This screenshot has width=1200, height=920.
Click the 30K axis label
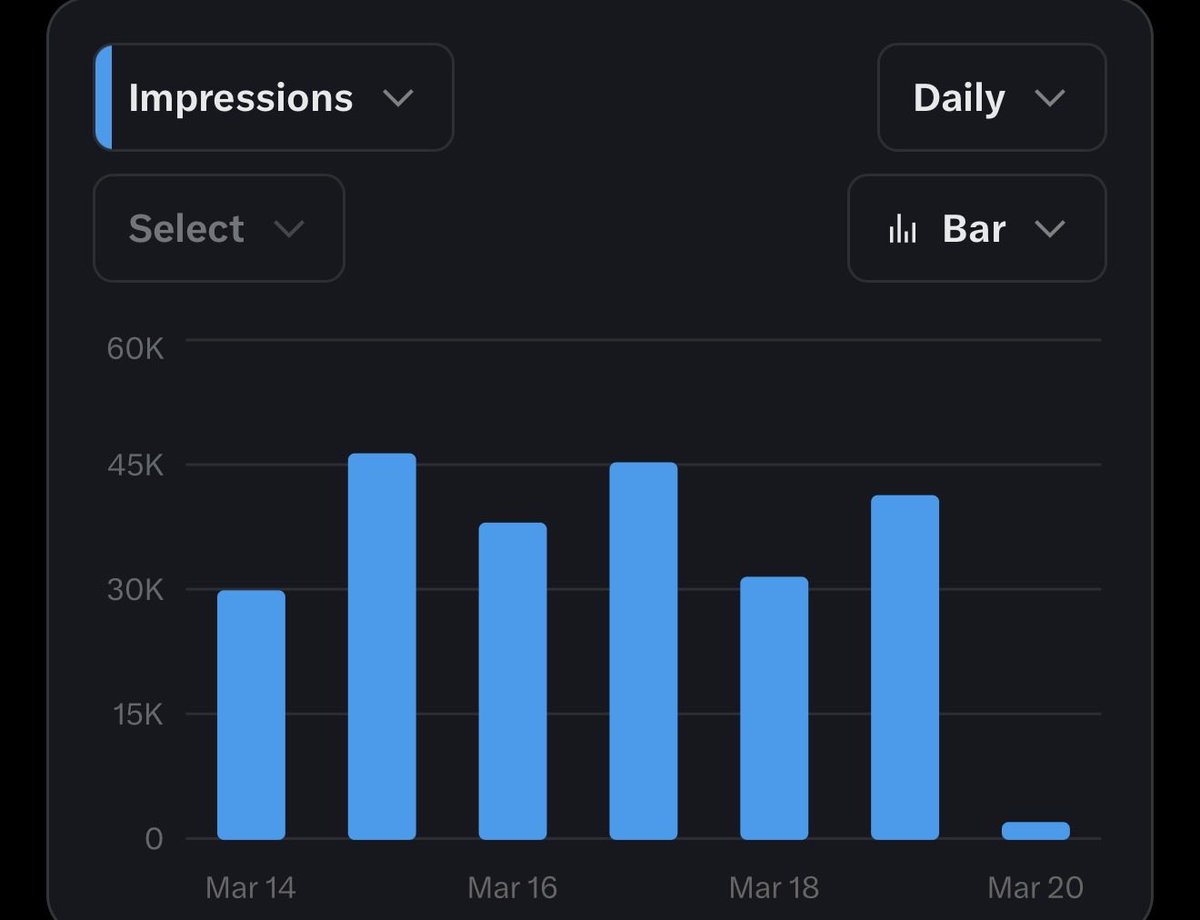pyautogui.click(x=135, y=590)
